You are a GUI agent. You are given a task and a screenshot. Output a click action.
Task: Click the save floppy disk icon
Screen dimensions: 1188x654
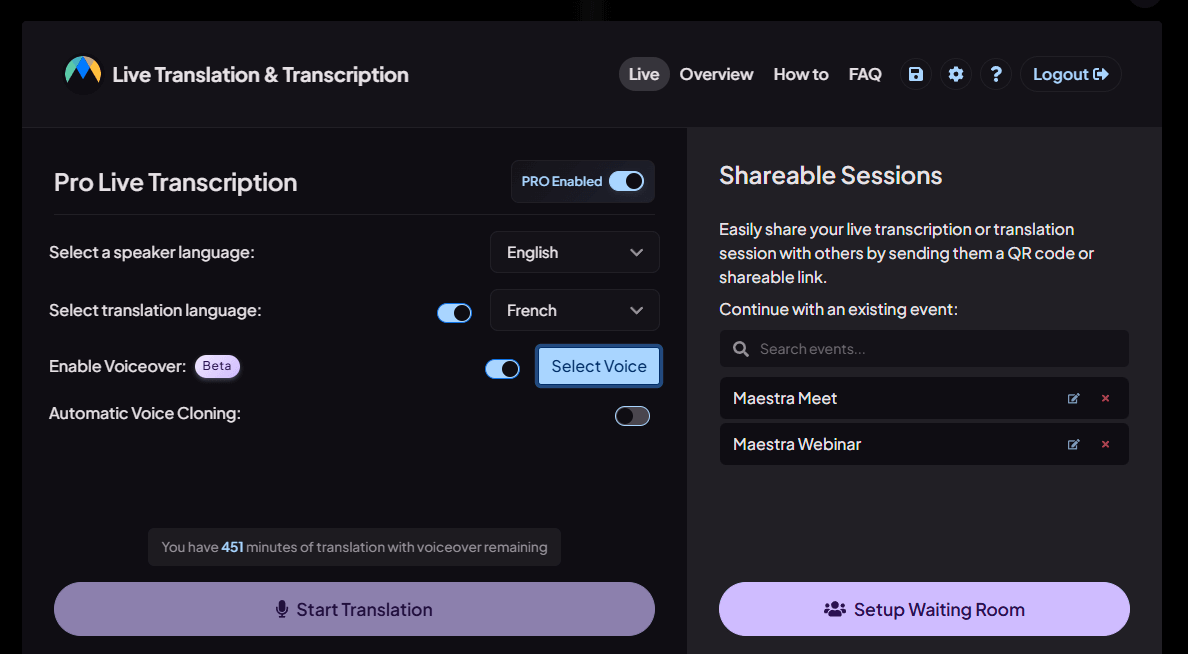916,74
